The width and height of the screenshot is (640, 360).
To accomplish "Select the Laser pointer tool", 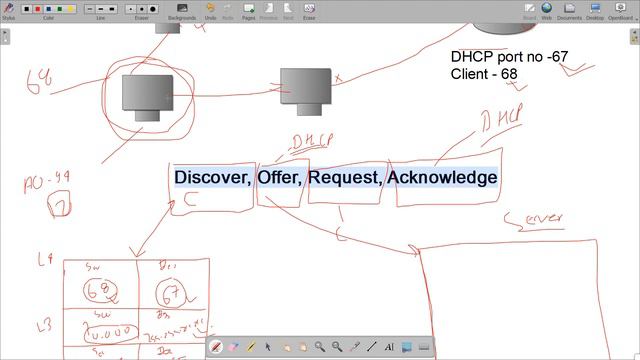I will coord(354,347).
